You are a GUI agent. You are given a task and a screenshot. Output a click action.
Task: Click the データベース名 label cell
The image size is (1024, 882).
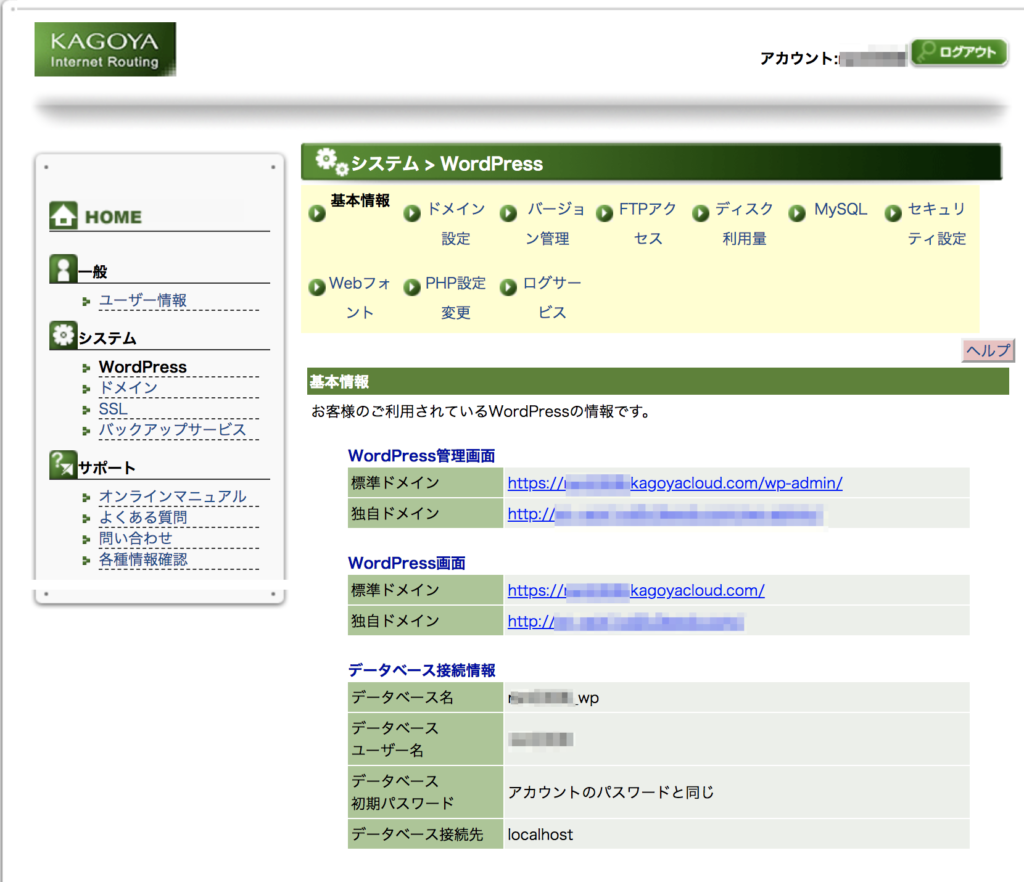pyautogui.click(x=425, y=697)
